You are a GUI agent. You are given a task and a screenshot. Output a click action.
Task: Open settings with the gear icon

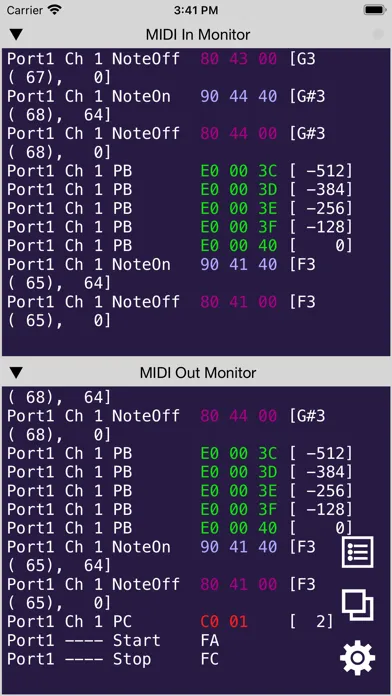[x=357, y=658]
